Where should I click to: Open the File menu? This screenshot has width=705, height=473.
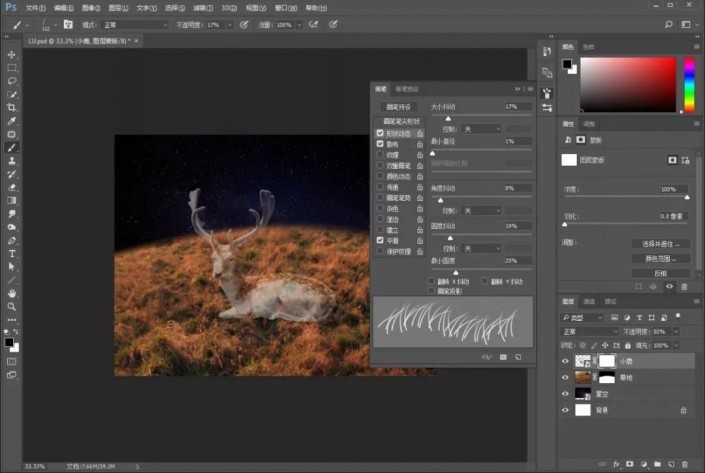[35, 7]
